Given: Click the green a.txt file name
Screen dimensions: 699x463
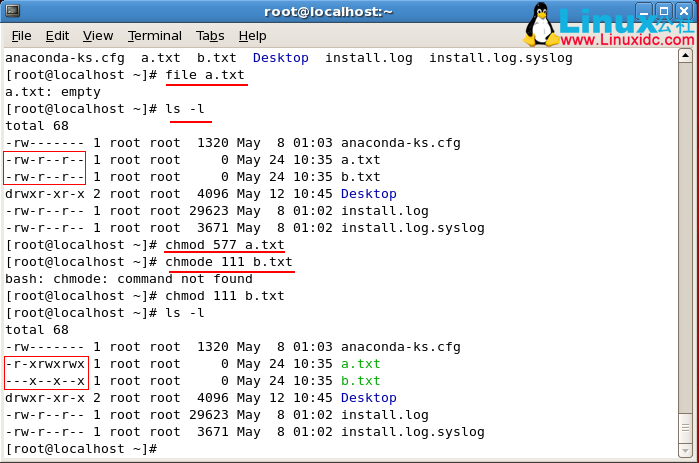Looking at the screenshot, I should (361, 364).
